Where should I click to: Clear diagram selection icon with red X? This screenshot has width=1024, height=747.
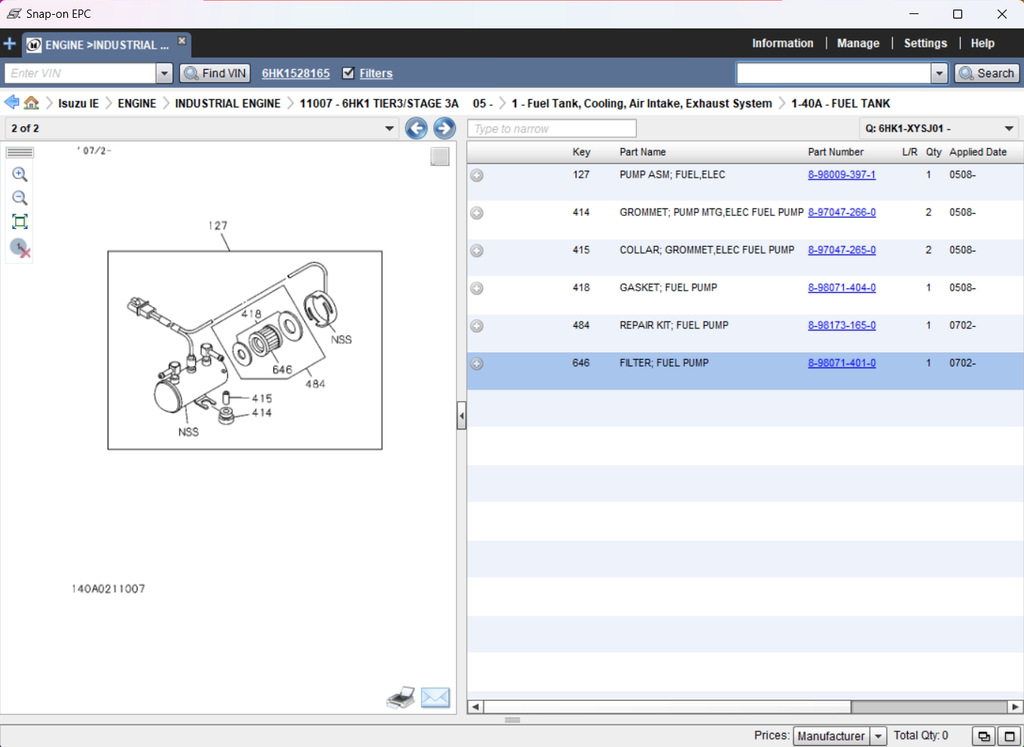[20, 248]
